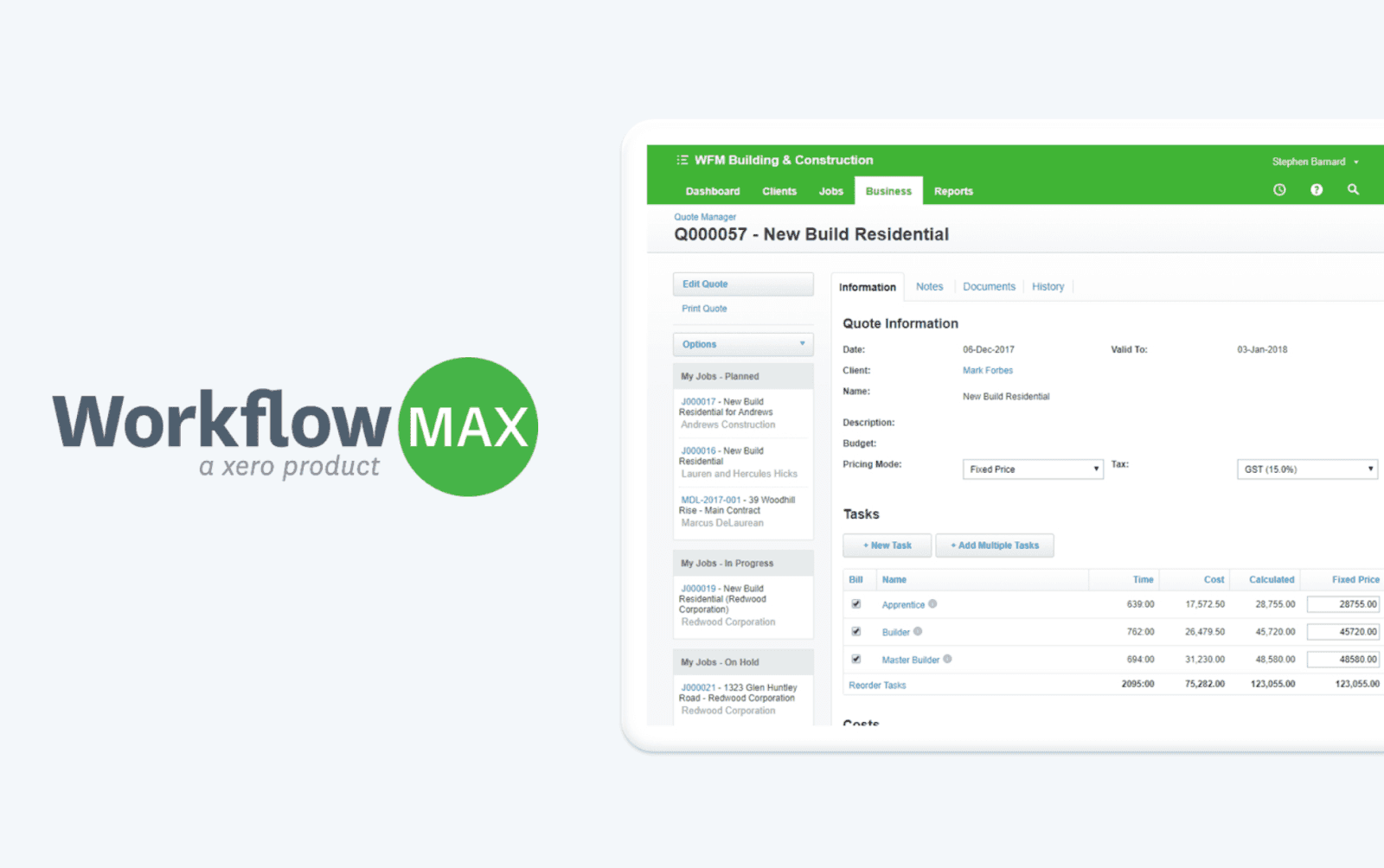Open the time clock icon in the toolbar
This screenshot has height=868, width=1384.
[1278, 189]
